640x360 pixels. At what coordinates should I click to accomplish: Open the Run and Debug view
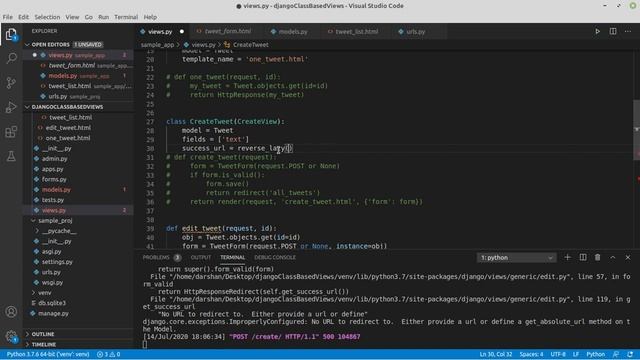click(11, 107)
